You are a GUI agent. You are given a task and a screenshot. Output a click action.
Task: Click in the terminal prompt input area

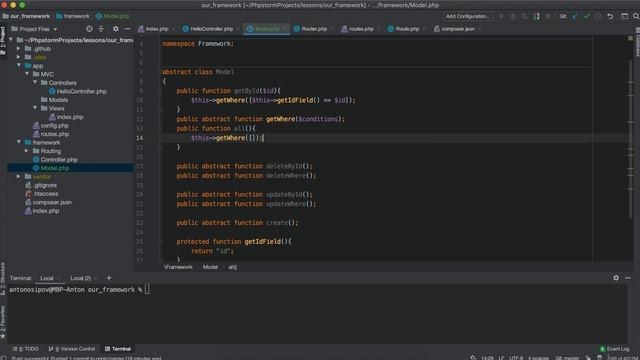click(x=147, y=289)
